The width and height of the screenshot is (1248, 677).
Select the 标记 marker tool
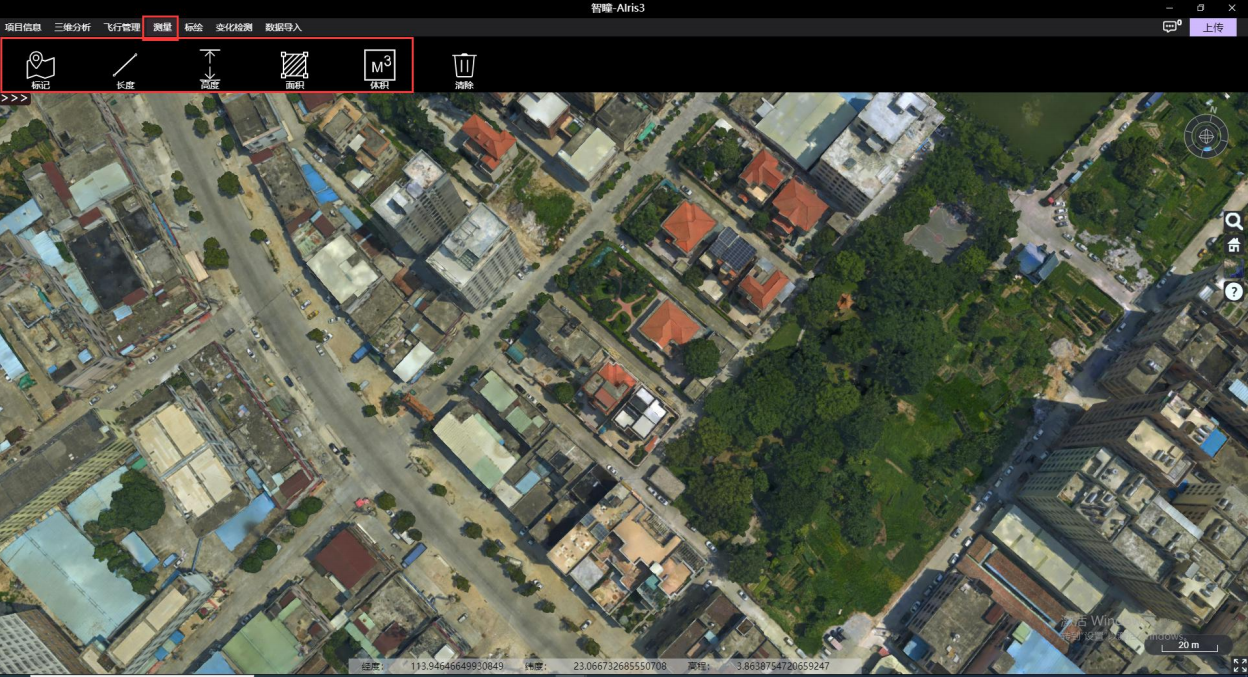tap(40, 67)
